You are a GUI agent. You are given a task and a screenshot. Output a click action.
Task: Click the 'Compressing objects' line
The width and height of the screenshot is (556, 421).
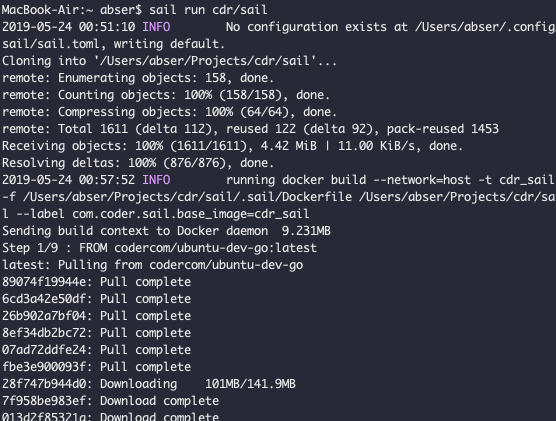[169, 112]
